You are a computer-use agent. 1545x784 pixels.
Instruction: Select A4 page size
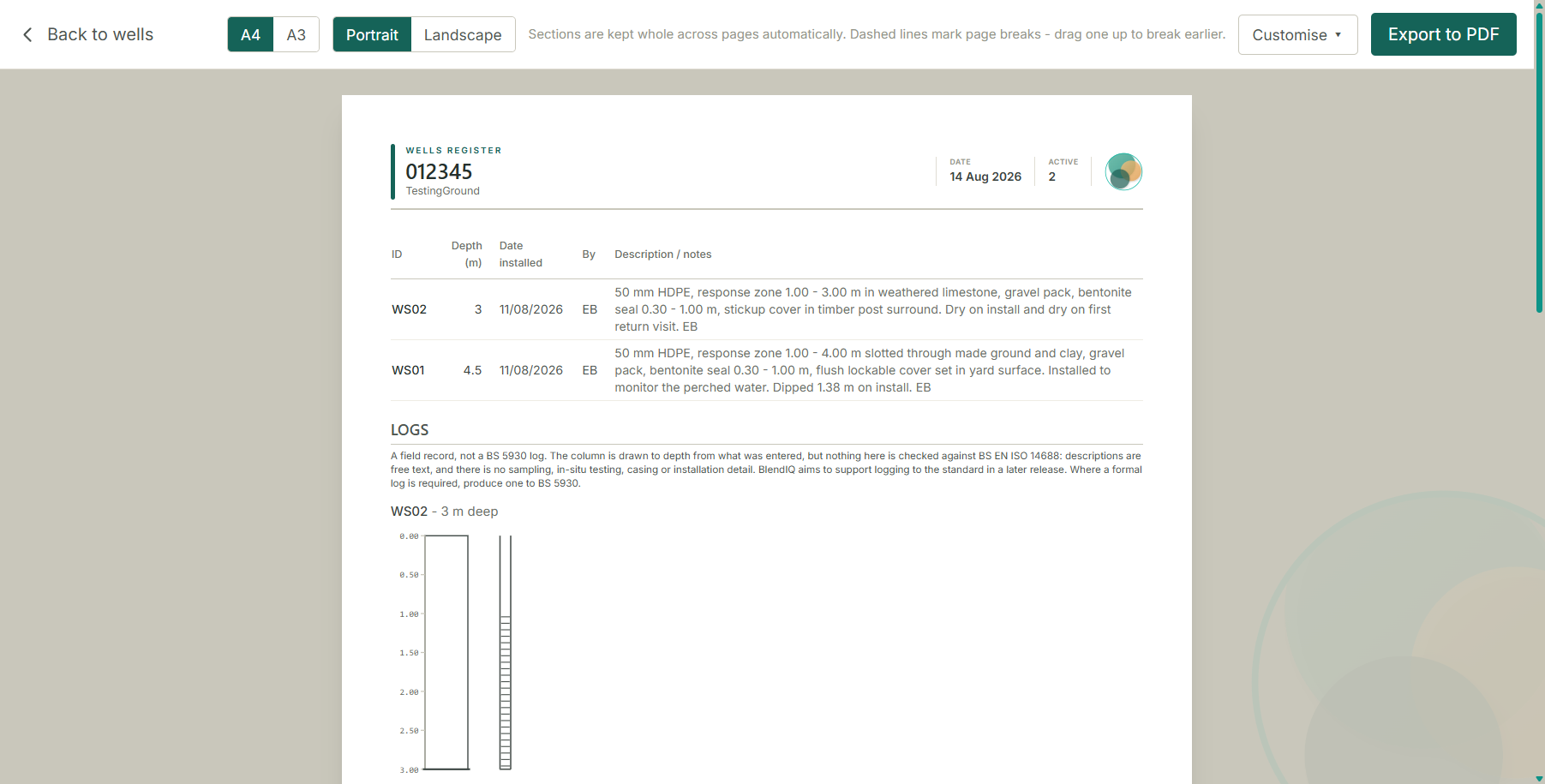coord(250,34)
